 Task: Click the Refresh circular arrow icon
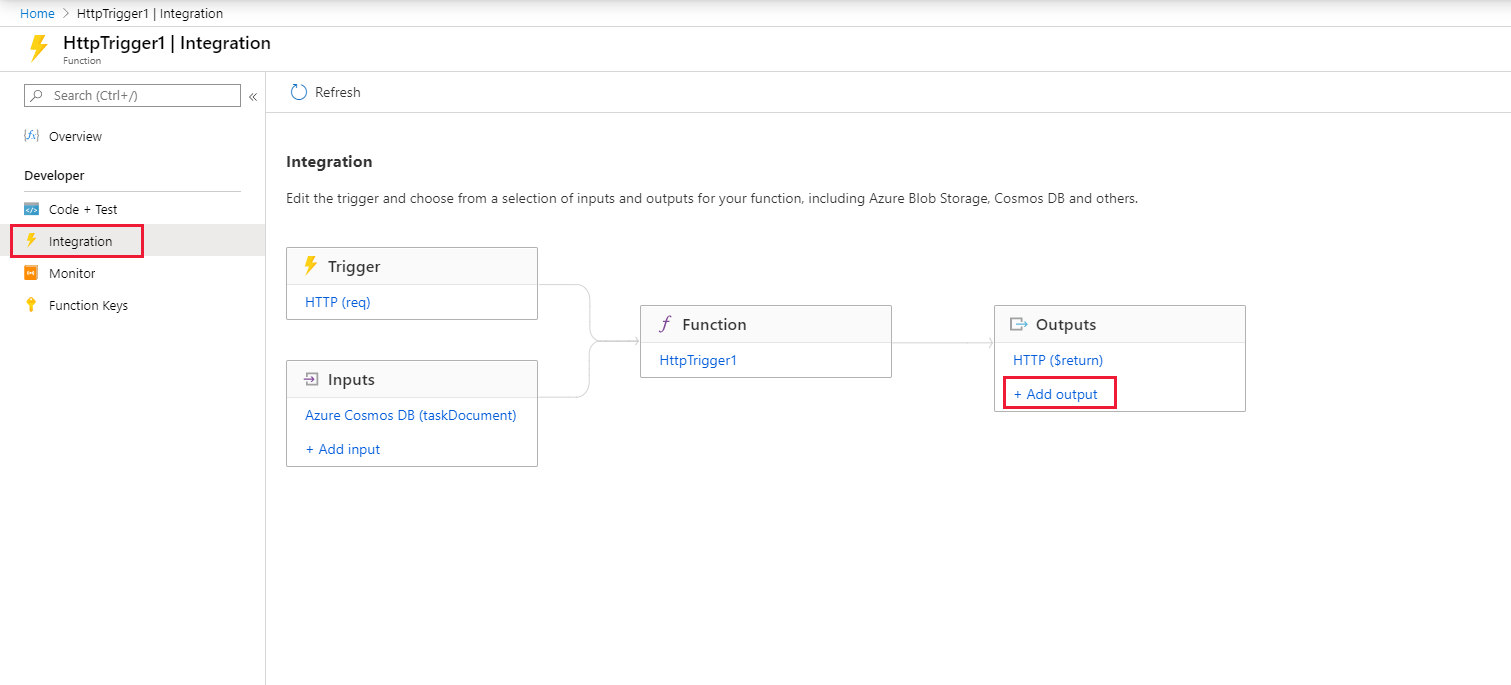pos(298,91)
